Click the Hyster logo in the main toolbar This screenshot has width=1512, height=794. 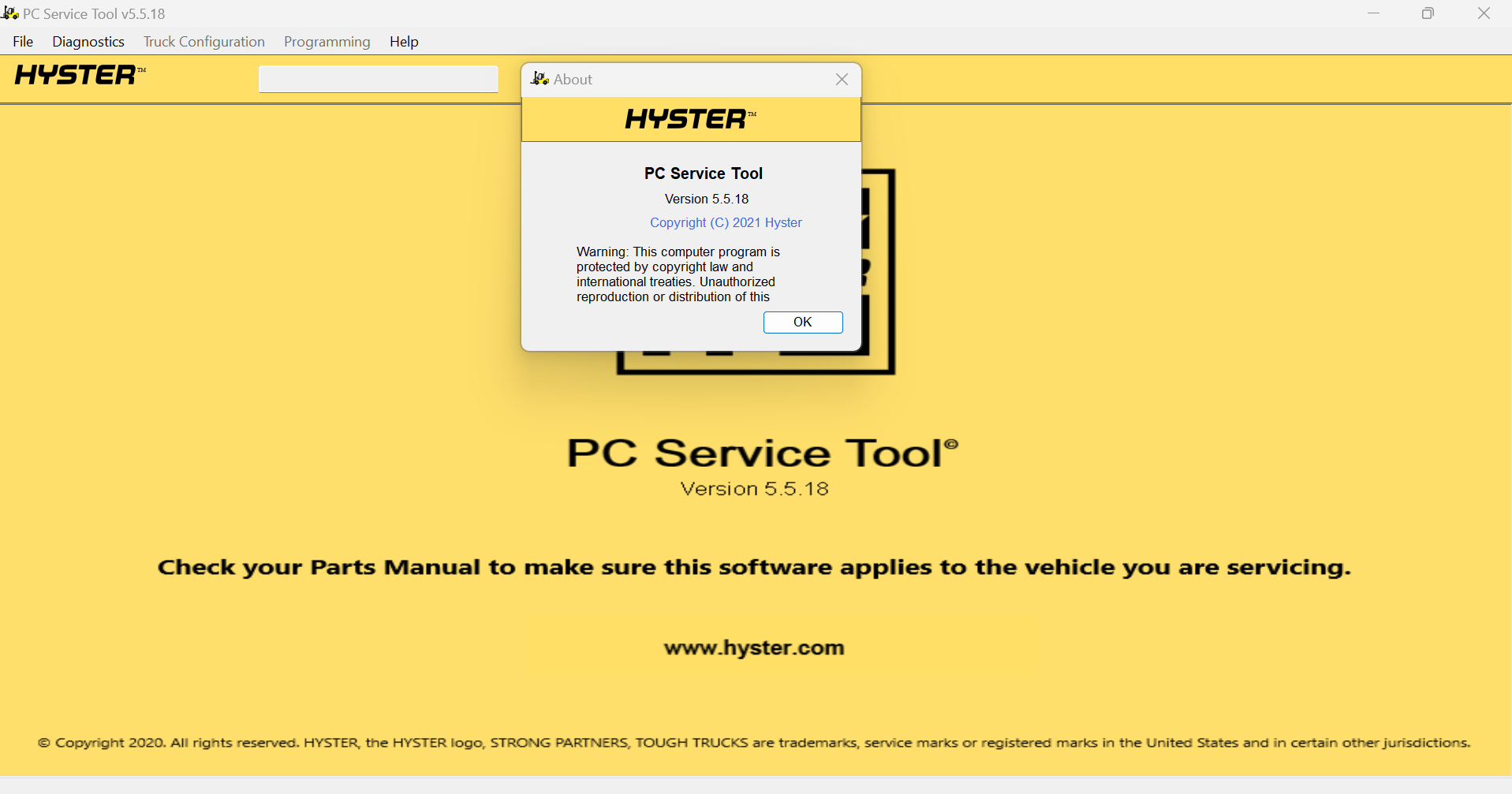80,75
